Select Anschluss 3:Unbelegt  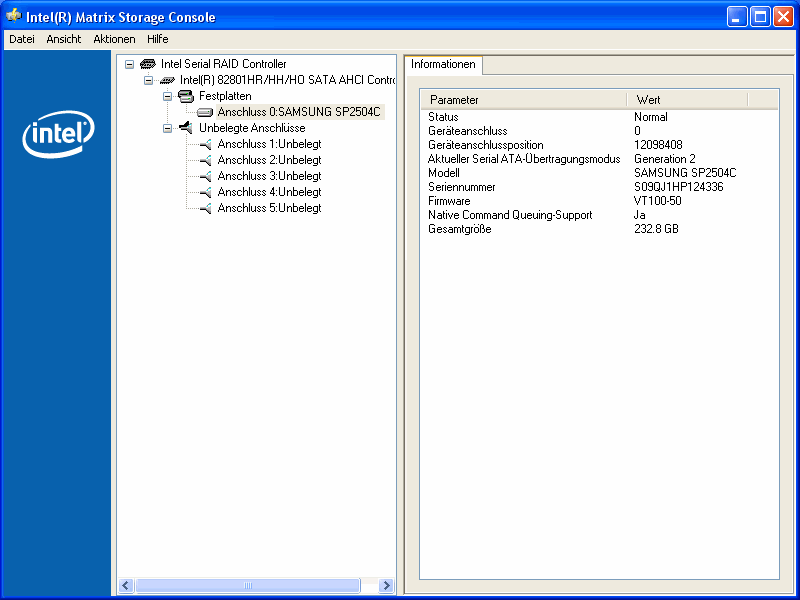point(269,176)
